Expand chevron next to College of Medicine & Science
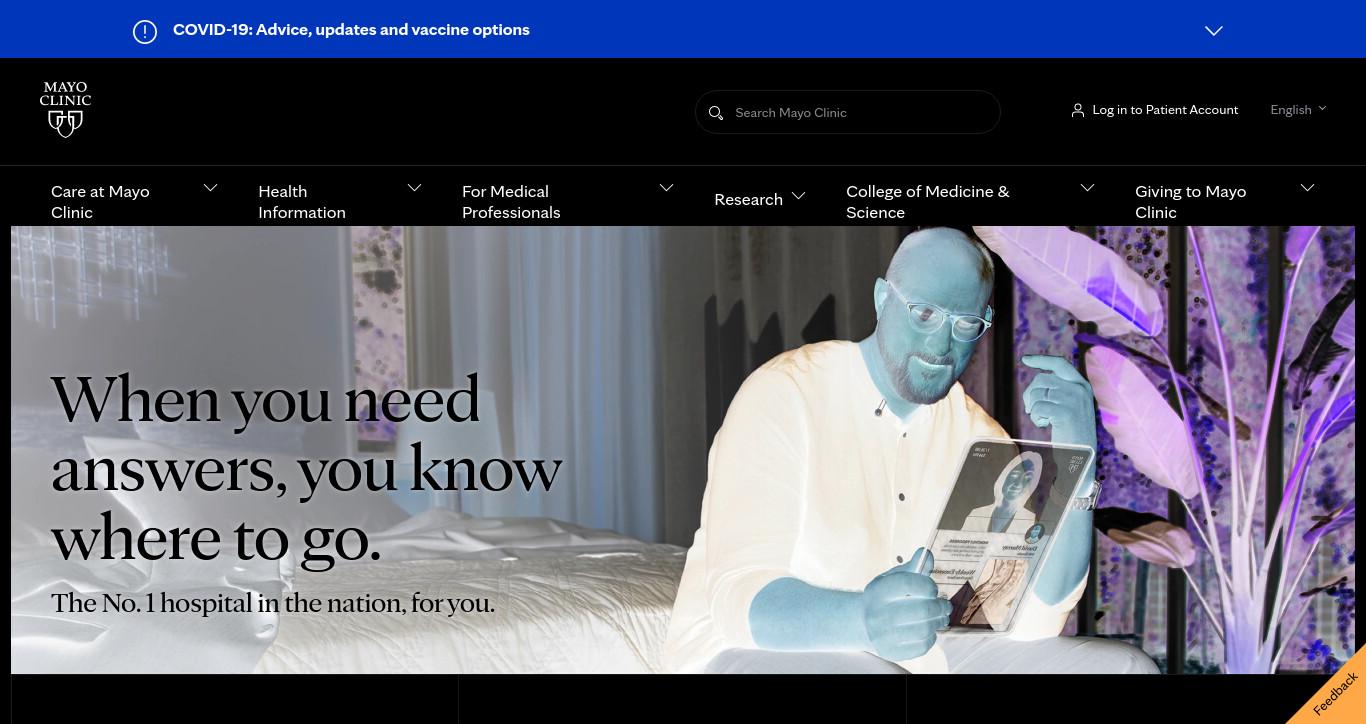 coord(1087,188)
